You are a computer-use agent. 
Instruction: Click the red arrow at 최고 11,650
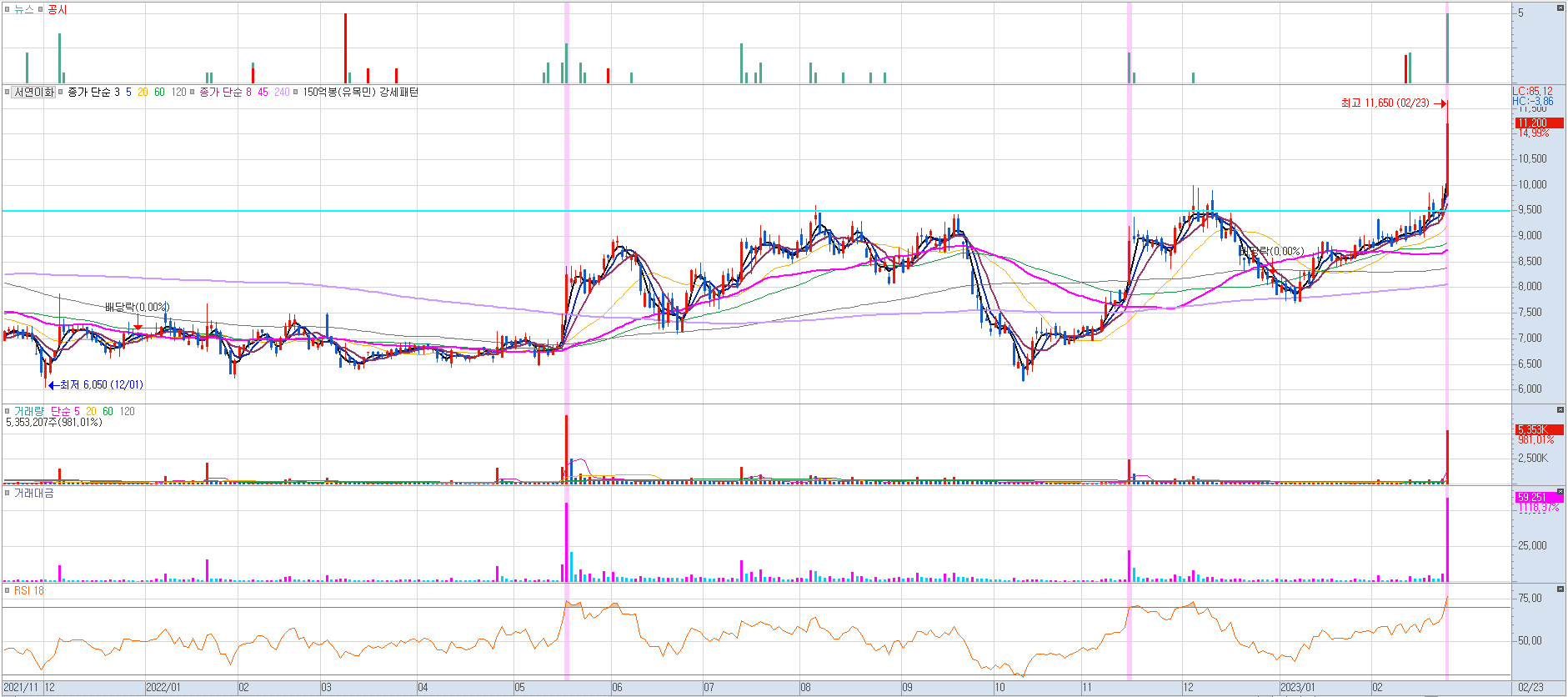(x=1439, y=103)
